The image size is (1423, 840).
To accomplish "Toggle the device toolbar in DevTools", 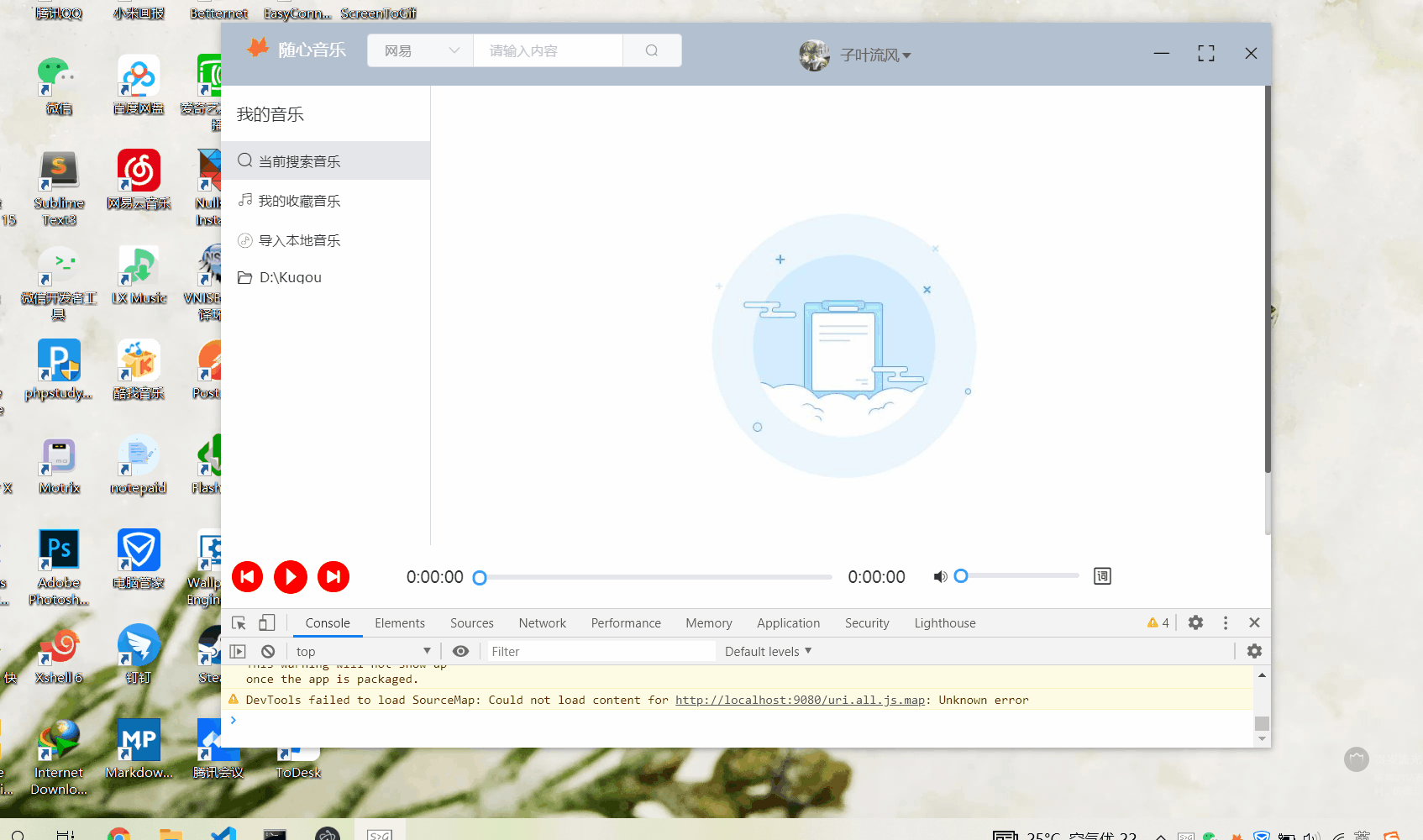I will point(266,622).
